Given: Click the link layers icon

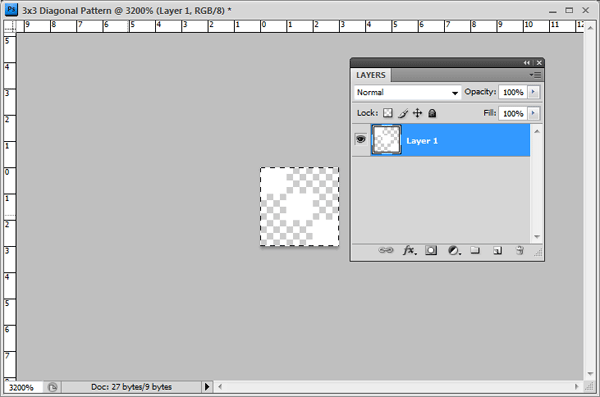Looking at the screenshot, I should pyautogui.click(x=385, y=250).
